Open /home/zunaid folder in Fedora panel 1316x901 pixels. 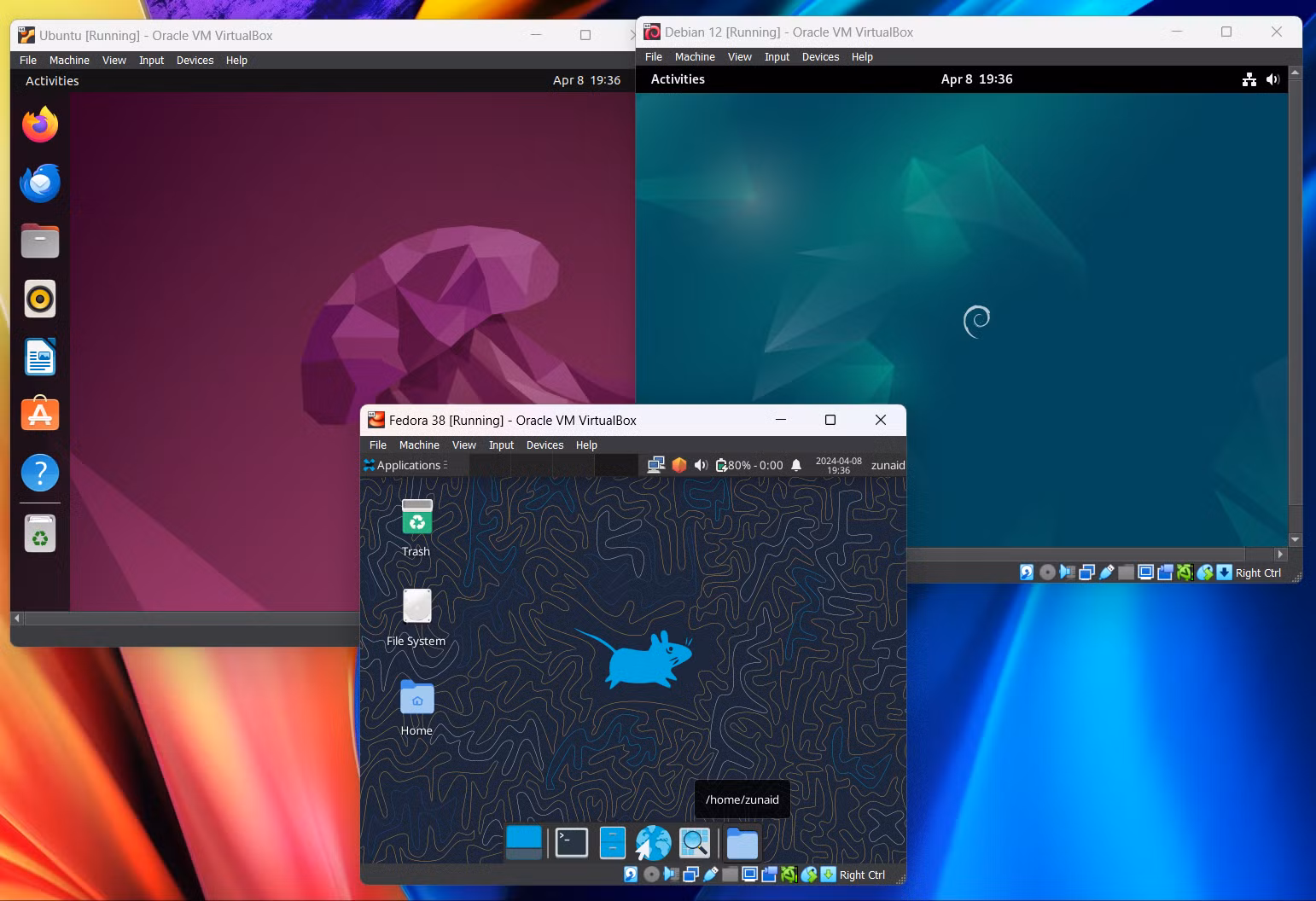742,843
